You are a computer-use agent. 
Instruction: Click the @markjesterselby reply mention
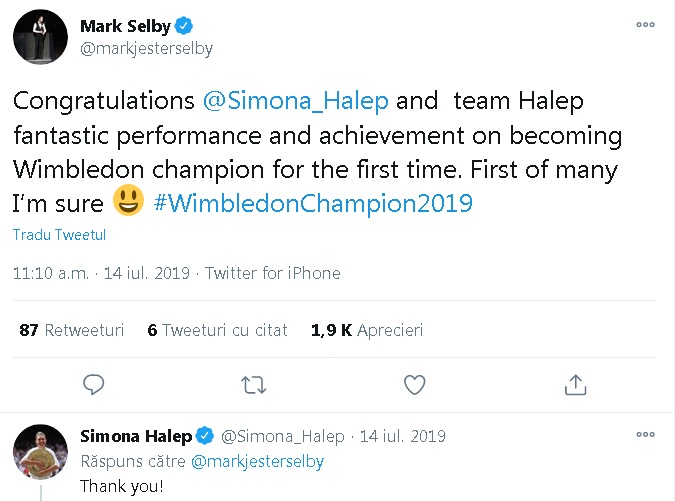[x=258, y=462]
